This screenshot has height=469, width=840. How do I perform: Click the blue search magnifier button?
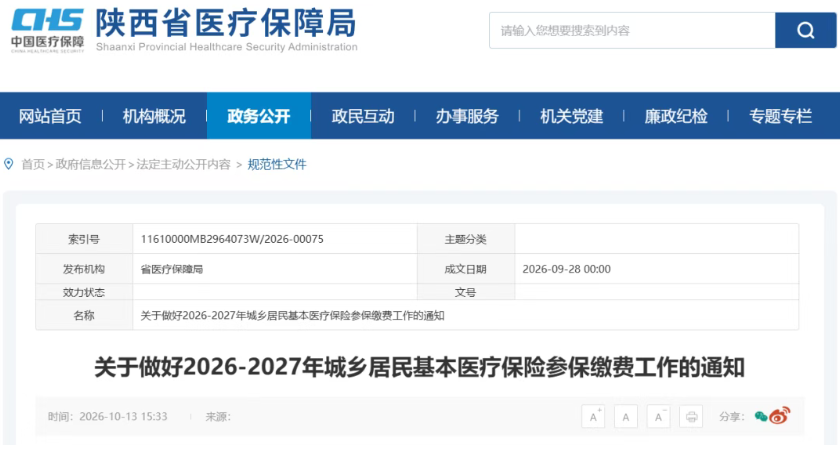[805, 31]
